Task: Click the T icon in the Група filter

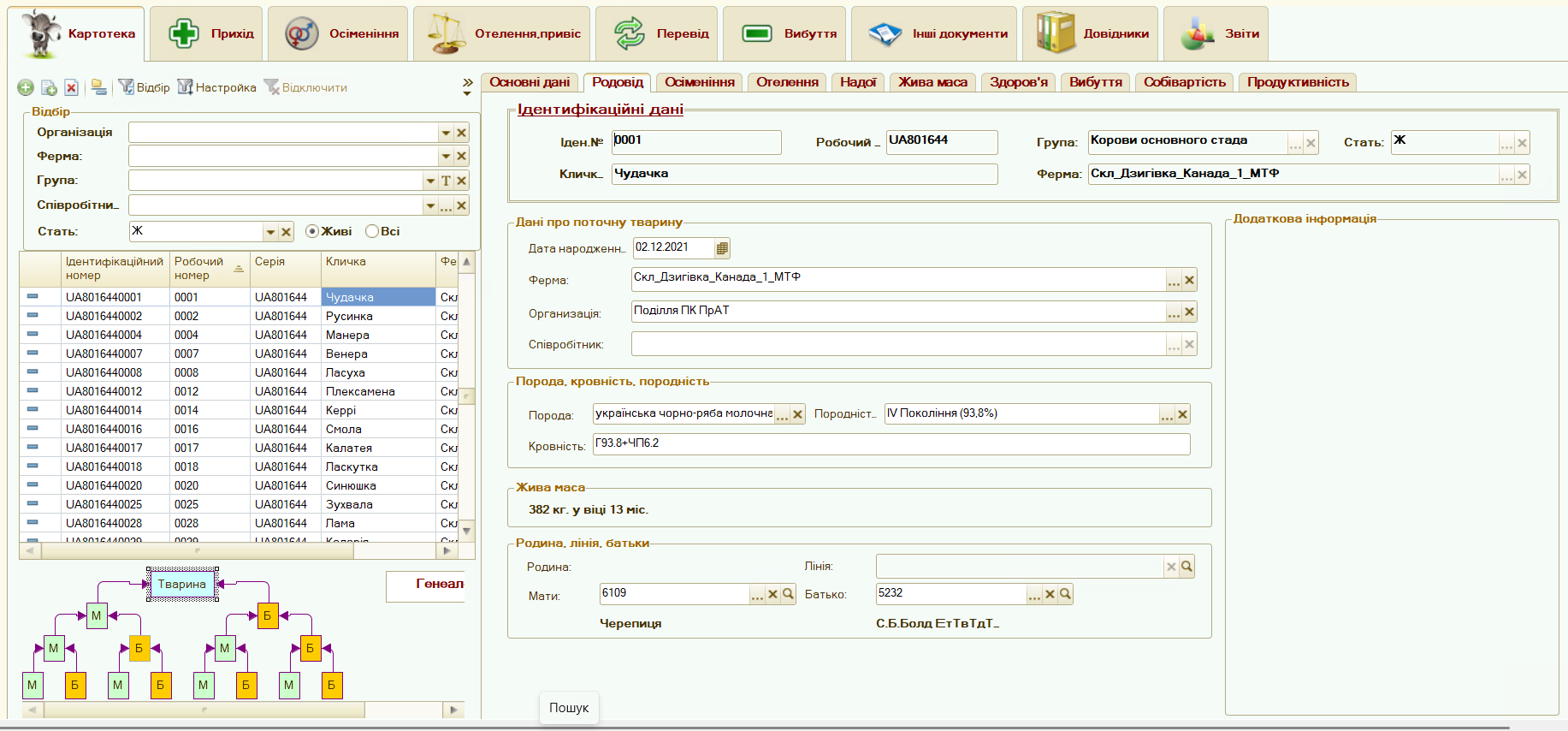Action: click(x=446, y=181)
